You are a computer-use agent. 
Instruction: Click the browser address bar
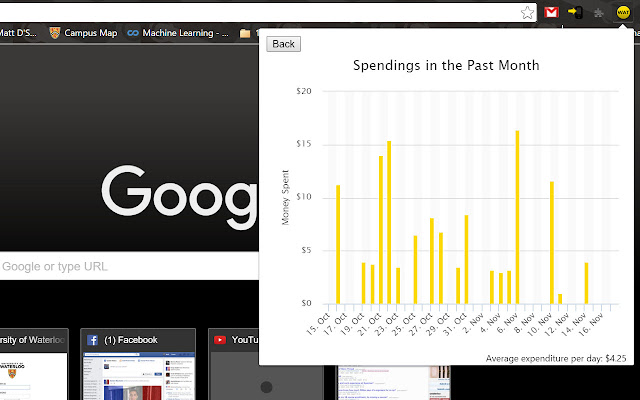pos(261,13)
